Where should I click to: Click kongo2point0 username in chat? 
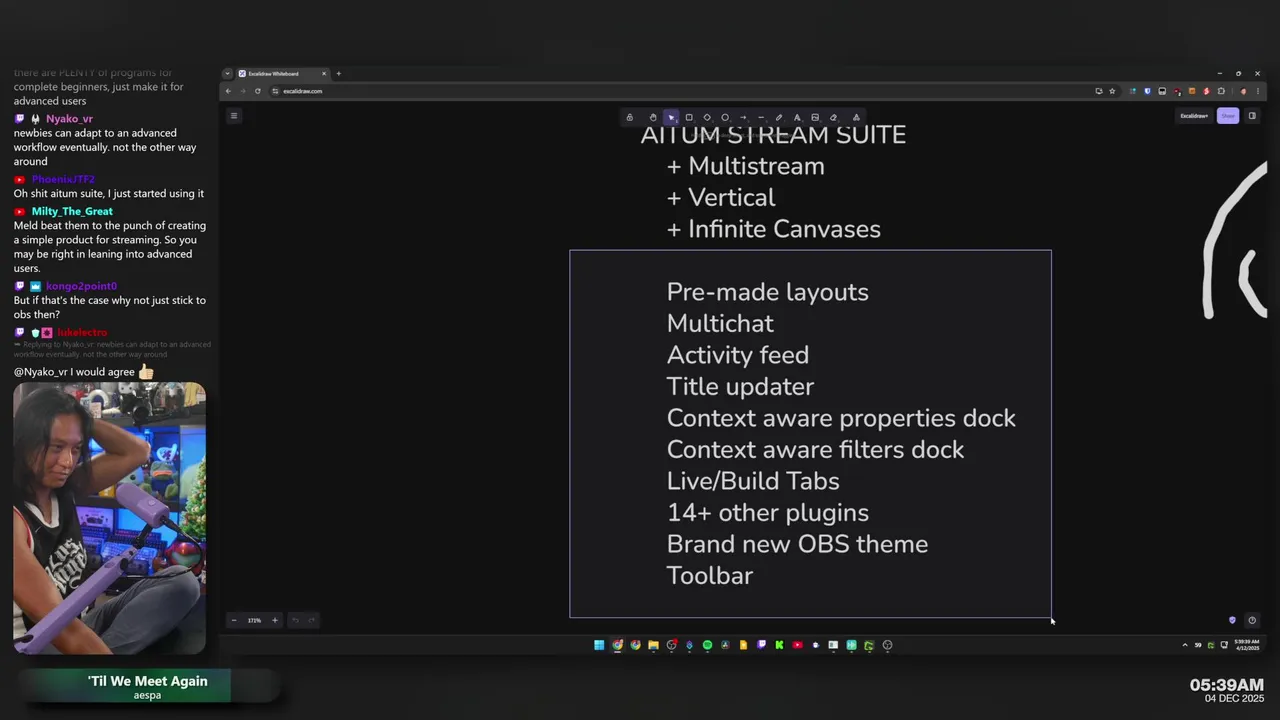click(x=81, y=286)
